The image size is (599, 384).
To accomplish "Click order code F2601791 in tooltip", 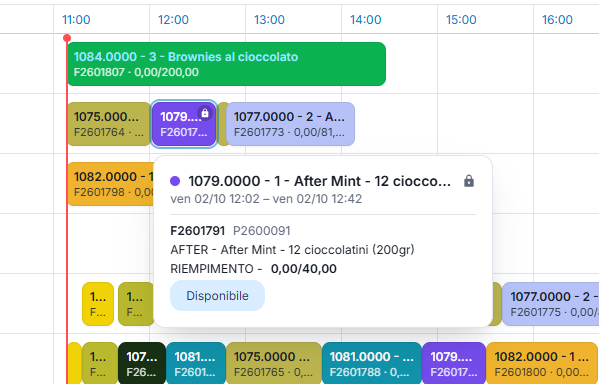I will coord(198,231).
